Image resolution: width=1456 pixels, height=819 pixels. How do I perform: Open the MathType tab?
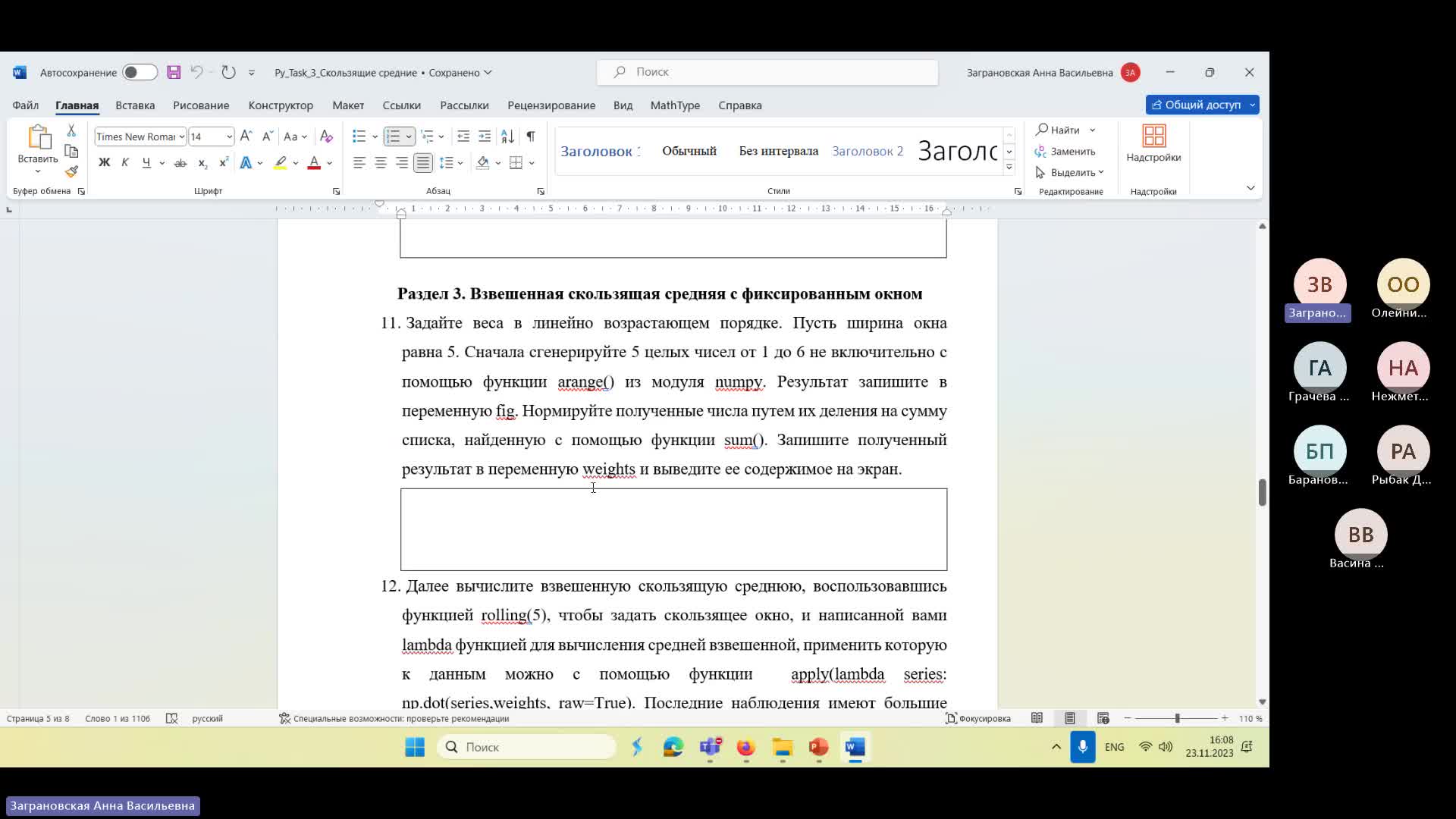click(675, 105)
